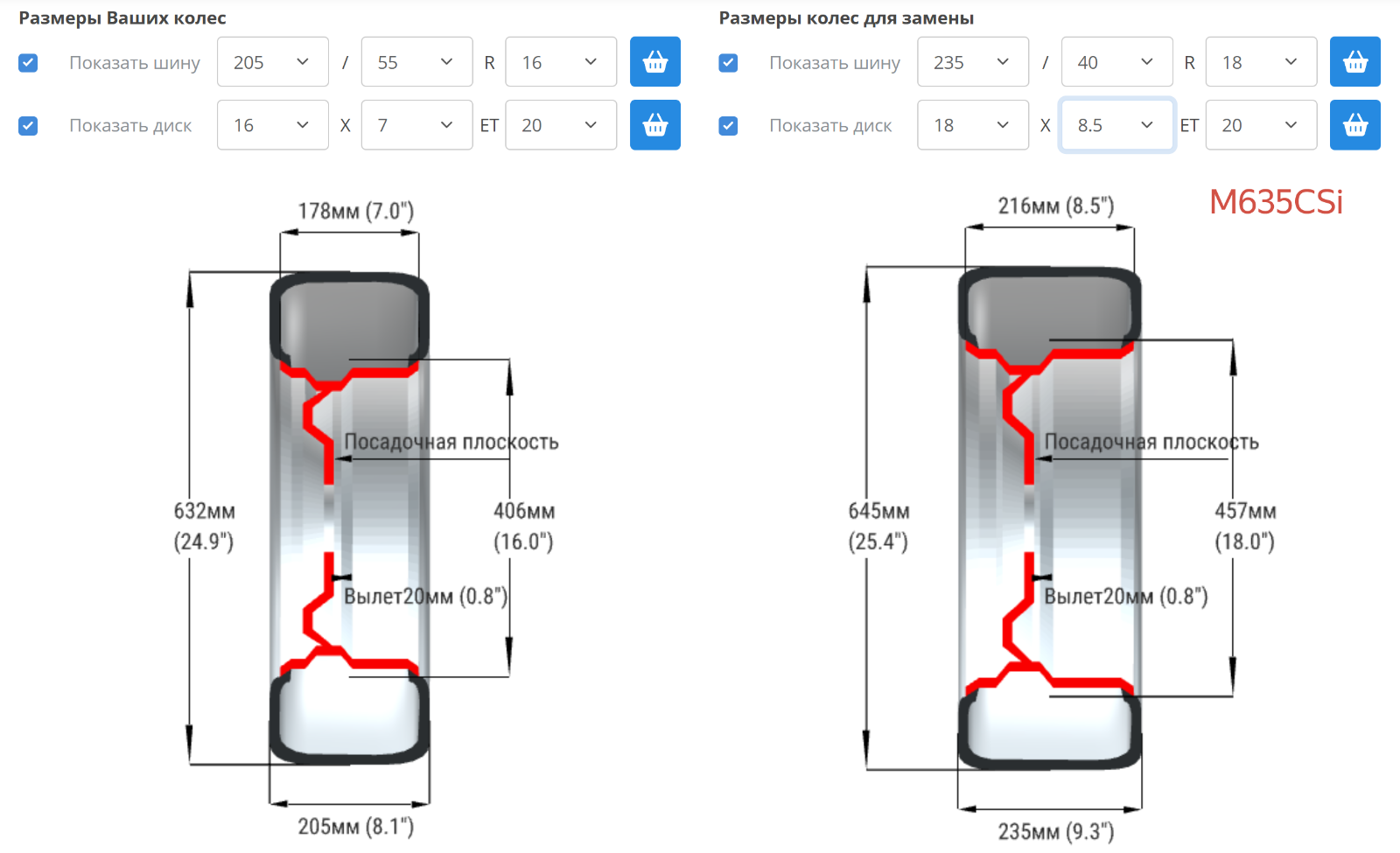
Task: Add replacement tire to cart
Action: 1354,62
